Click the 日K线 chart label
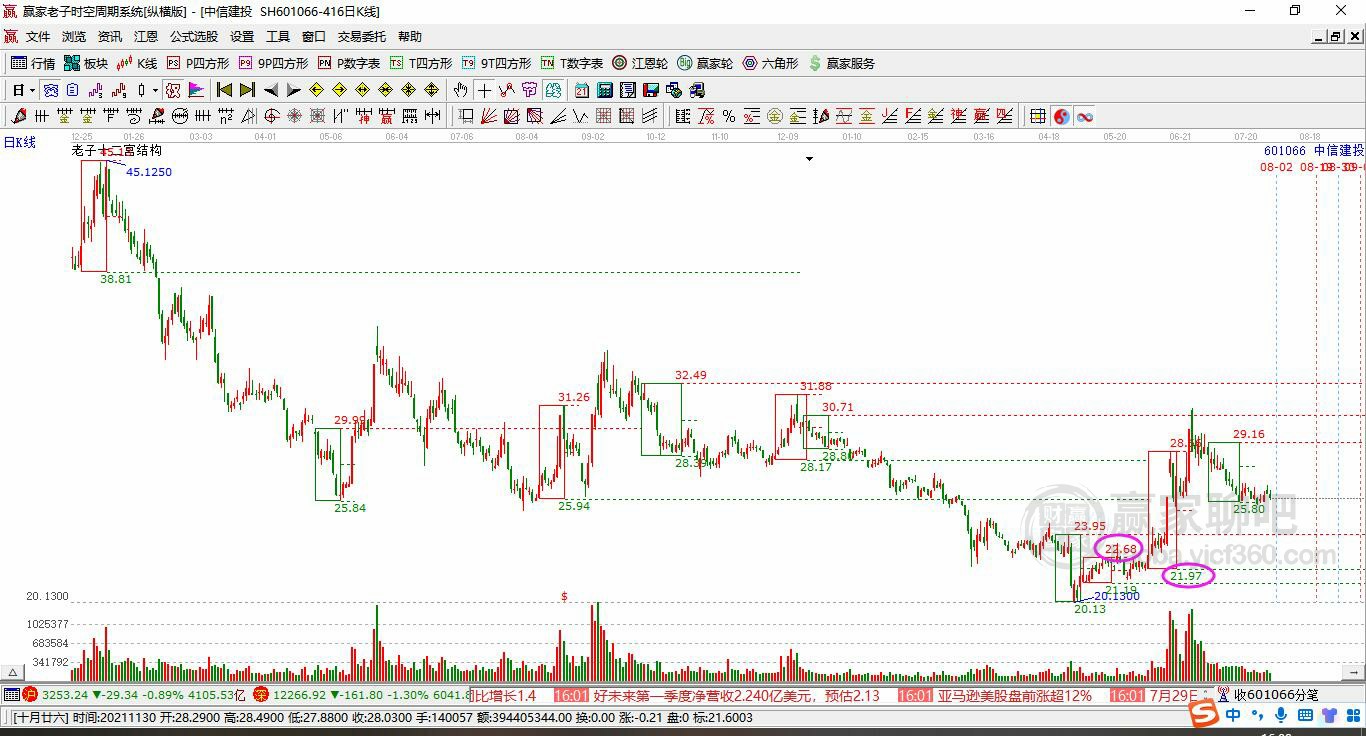The width and height of the screenshot is (1366, 736). tap(20, 142)
